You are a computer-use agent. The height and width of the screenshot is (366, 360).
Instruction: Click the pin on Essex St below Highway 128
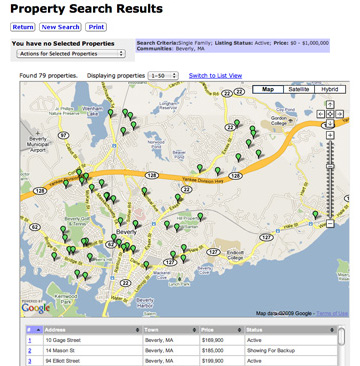[178, 198]
